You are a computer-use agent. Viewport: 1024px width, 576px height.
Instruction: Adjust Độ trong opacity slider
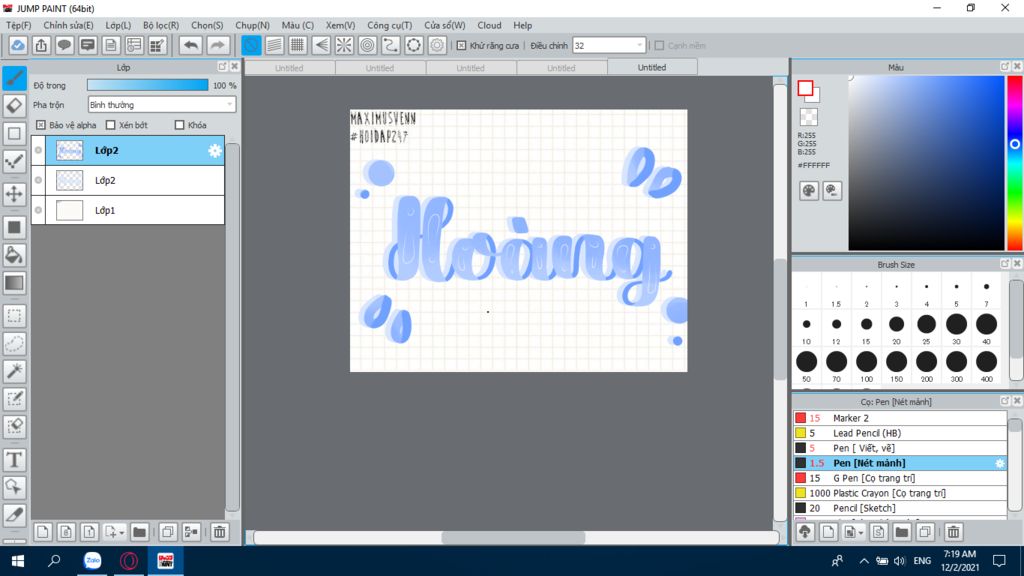(x=148, y=85)
